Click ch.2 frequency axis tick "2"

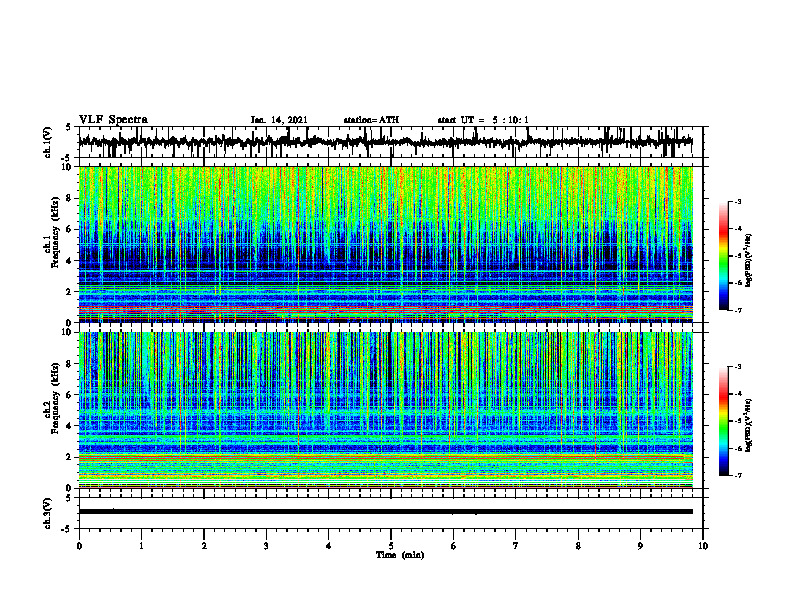[70, 457]
